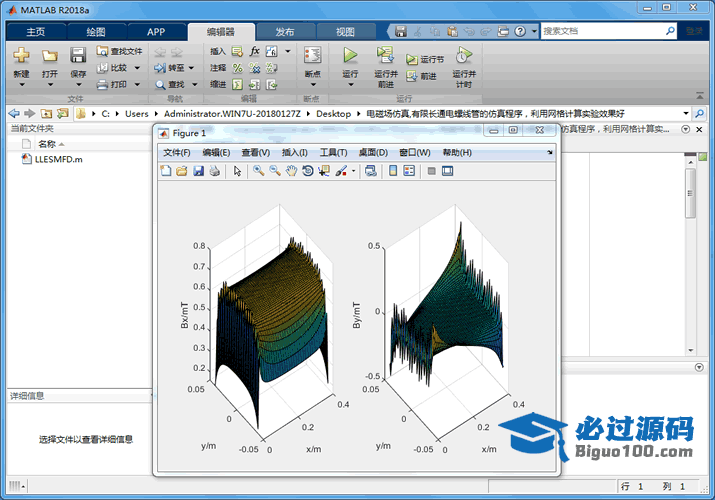
Task: Activate the Zoom Out magnifier tool
Action: pyautogui.click(x=275, y=171)
